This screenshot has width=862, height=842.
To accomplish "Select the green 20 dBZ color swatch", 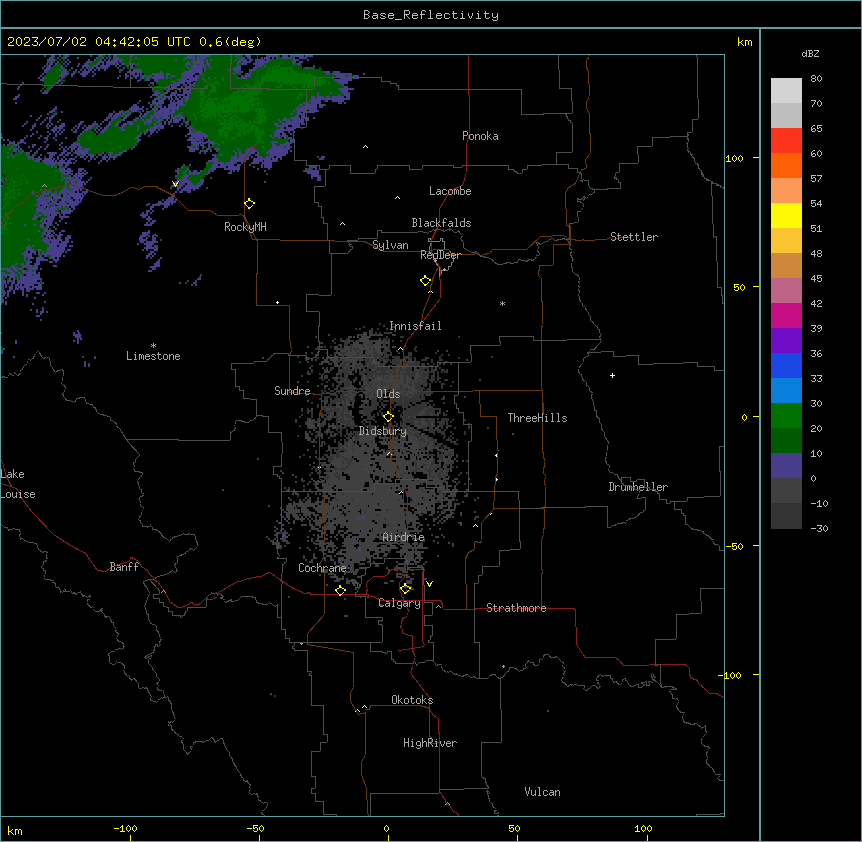I will (x=786, y=416).
